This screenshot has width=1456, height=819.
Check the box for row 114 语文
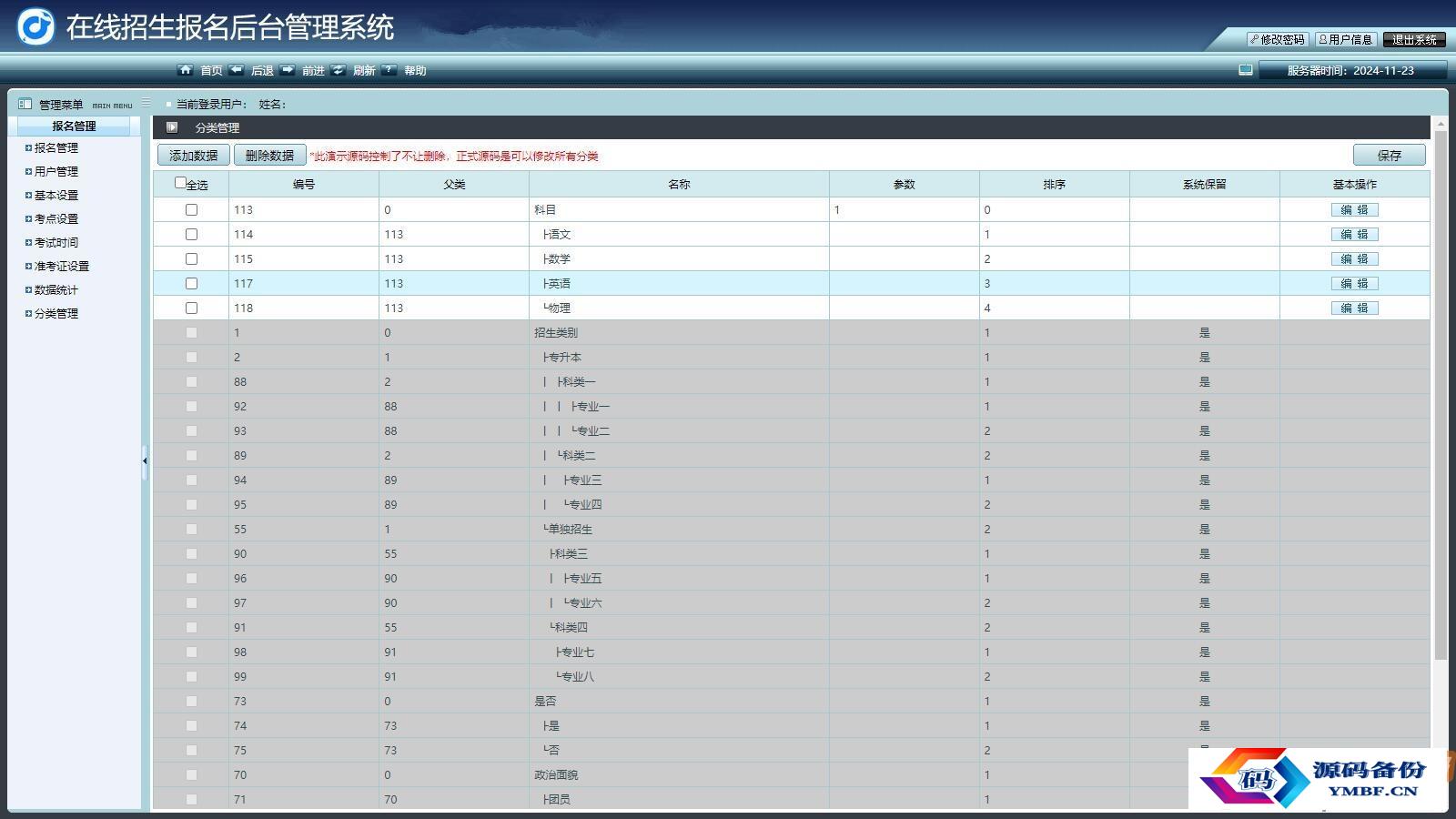coord(191,234)
